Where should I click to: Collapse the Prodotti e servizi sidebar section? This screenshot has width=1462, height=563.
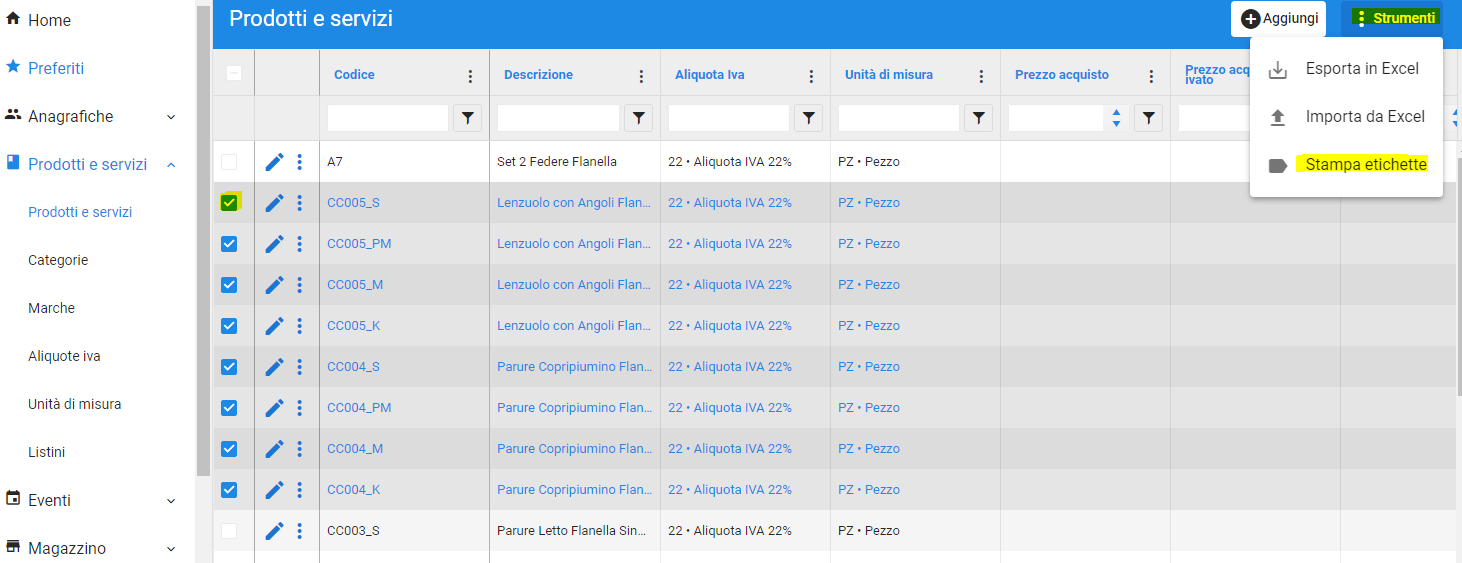[x=170, y=165]
